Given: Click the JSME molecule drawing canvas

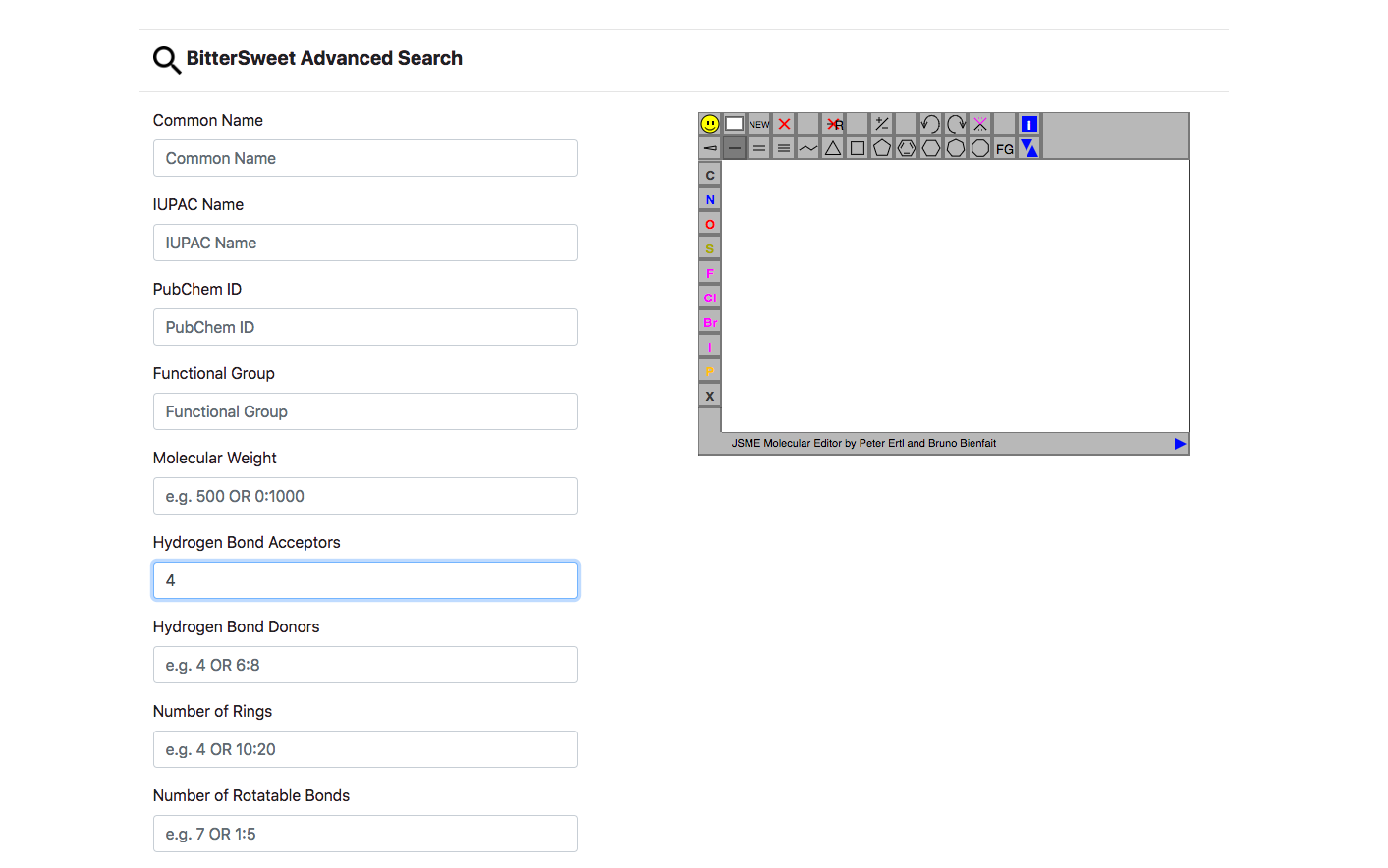Looking at the screenshot, I should [x=955, y=296].
